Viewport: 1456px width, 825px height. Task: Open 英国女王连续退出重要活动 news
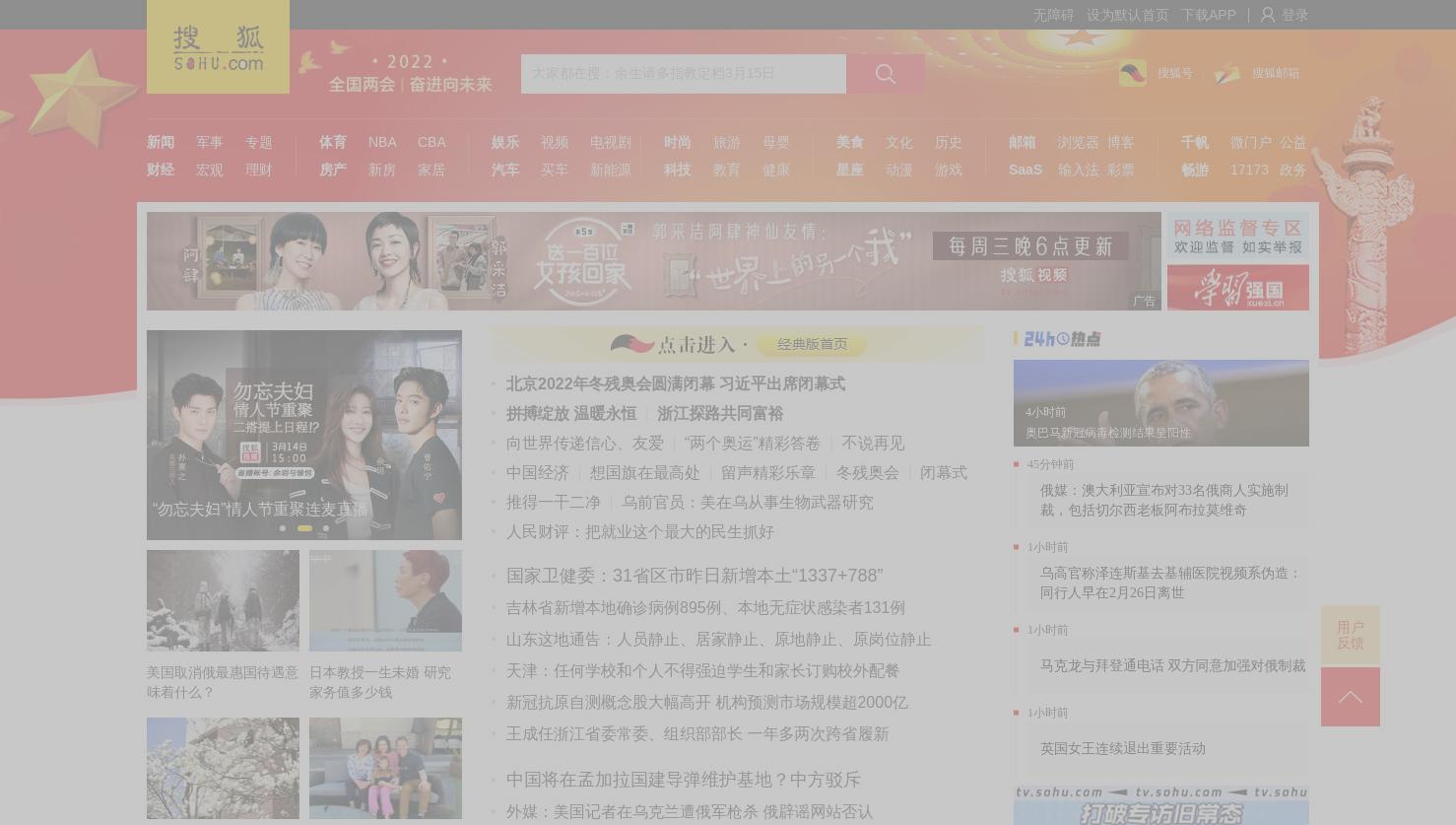(x=1123, y=748)
